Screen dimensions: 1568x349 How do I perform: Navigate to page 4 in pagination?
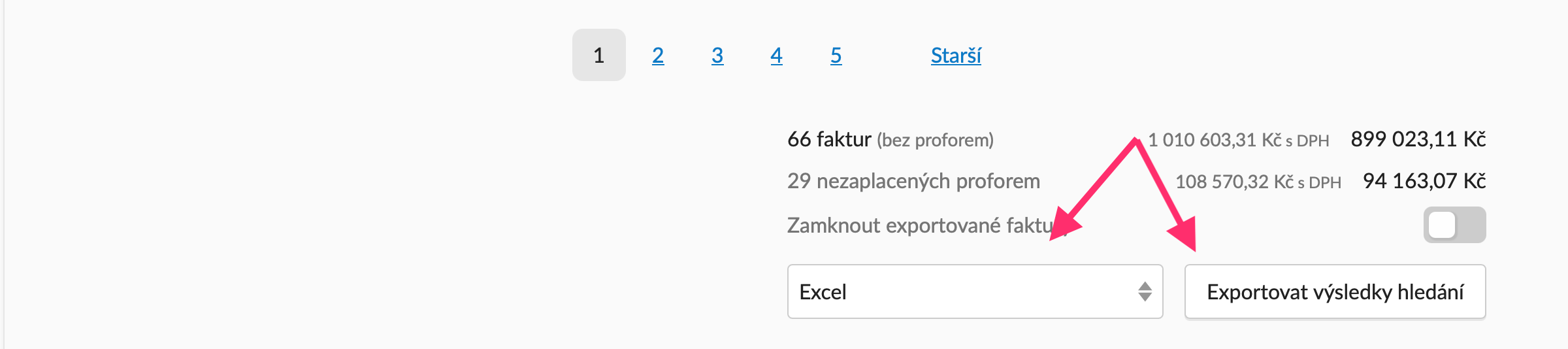coord(776,56)
